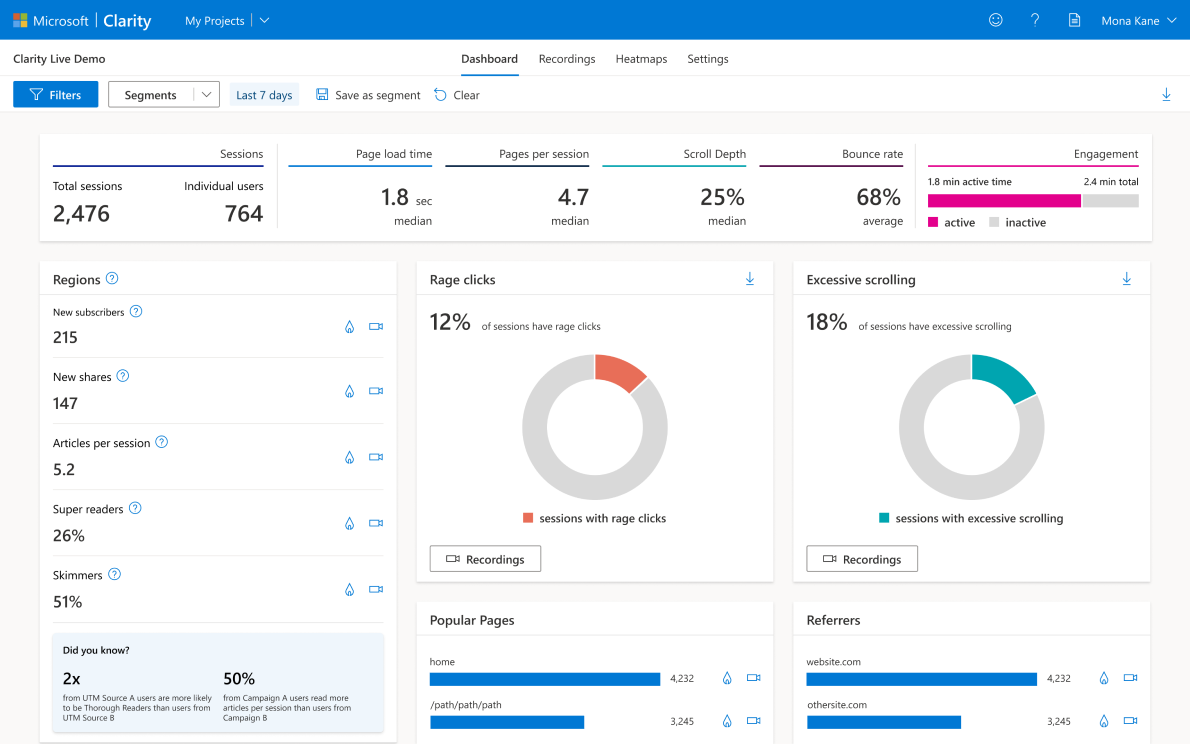Expand Mona Kane account menu
1190x744 pixels.
(1138, 21)
